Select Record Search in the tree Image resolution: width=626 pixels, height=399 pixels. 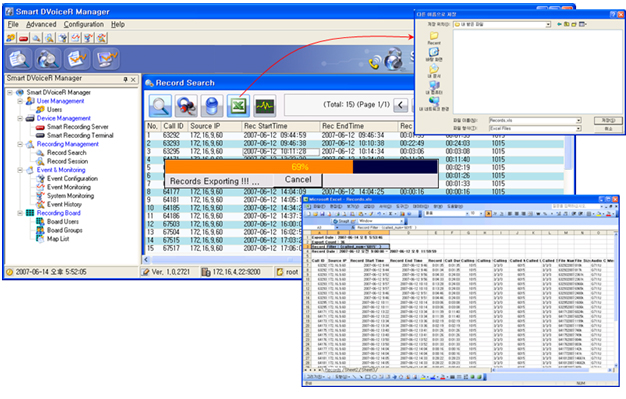point(67,153)
